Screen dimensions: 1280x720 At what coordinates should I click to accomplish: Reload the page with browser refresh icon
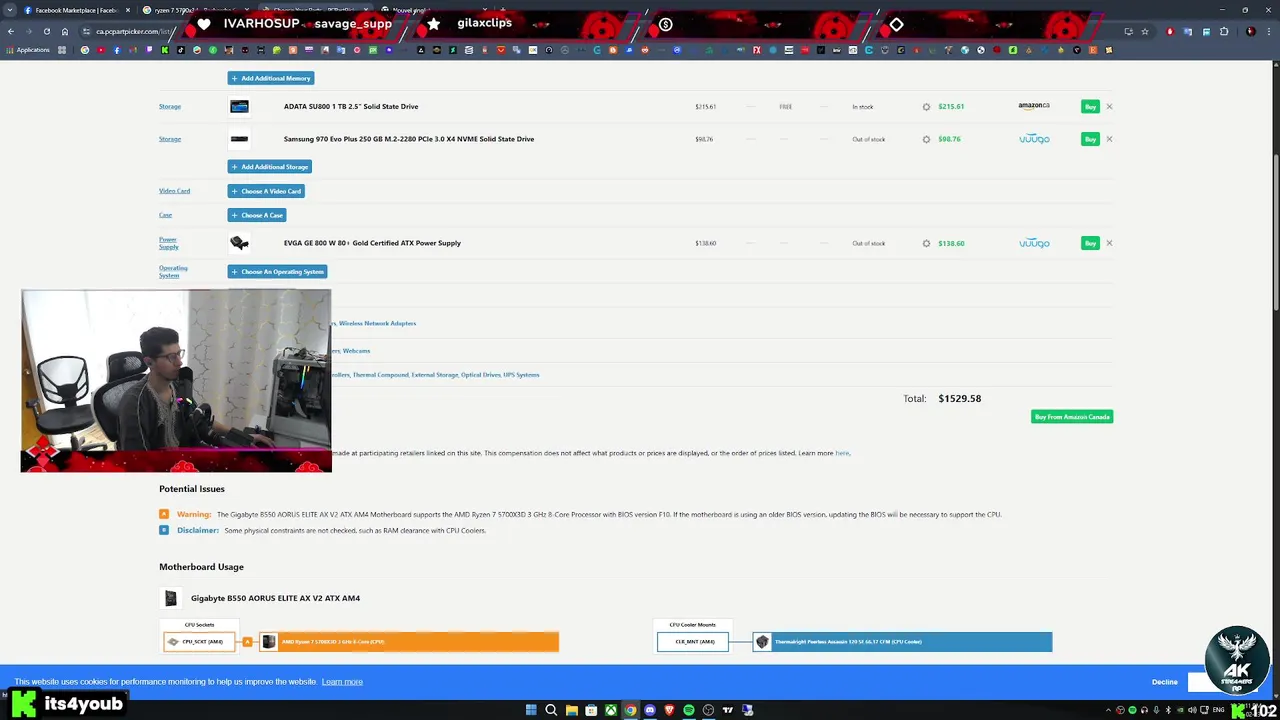click(x=46, y=31)
